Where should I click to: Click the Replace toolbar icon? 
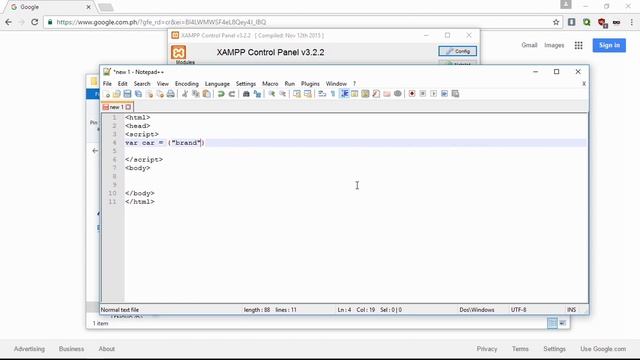[x=257, y=94]
